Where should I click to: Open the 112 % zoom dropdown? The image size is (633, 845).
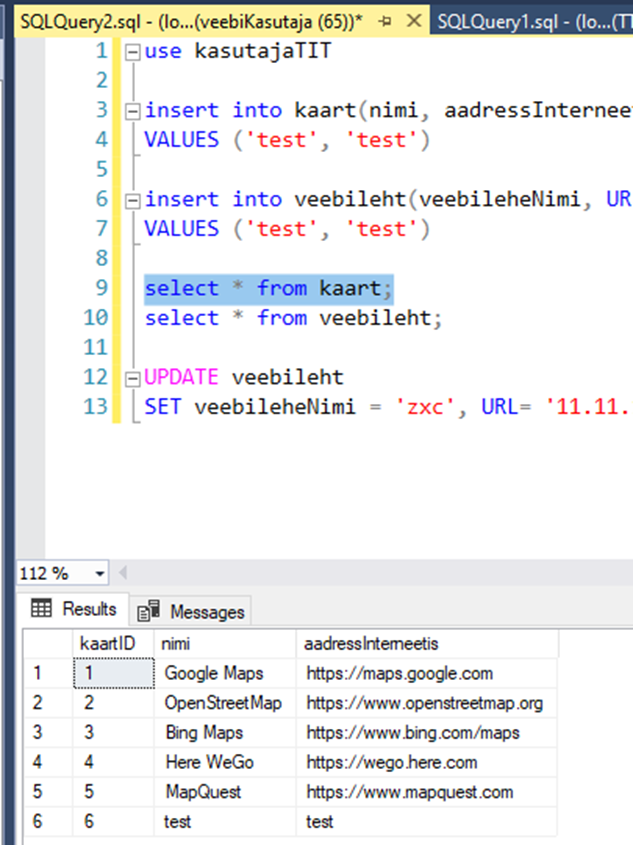(99, 574)
